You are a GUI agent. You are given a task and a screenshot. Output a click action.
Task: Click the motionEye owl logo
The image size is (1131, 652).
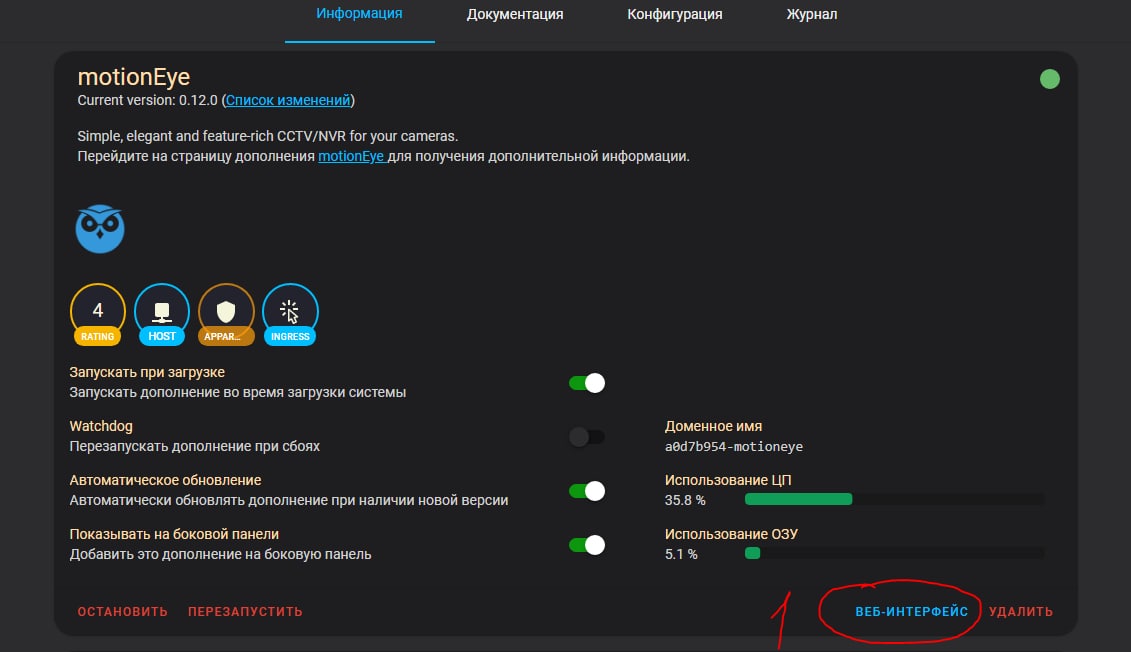pyautogui.click(x=100, y=229)
